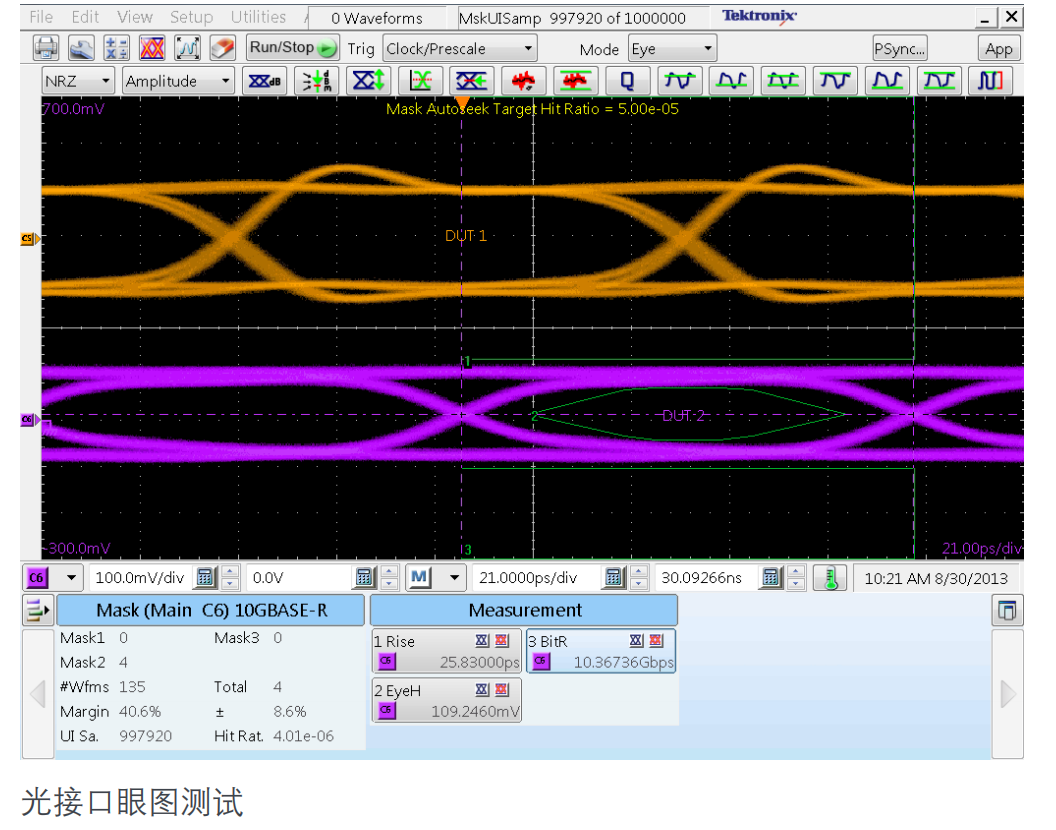Image resolution: width=1056 pixels, height=830 pixels.
Task: Click the C6 channel button in control bar
Action: click(x=37, y=578)
